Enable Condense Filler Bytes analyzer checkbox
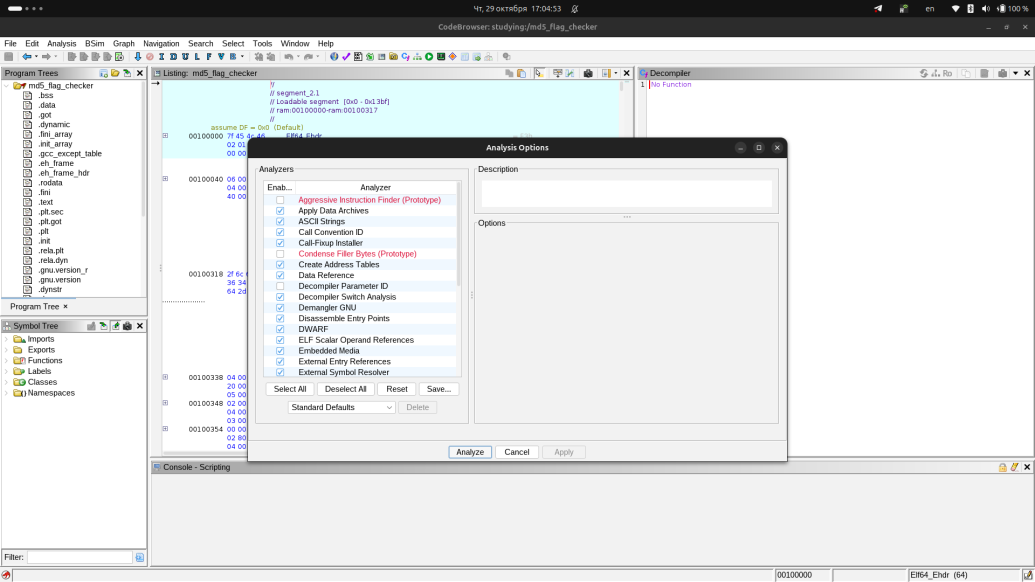The width and height of the screenshot is (1035, 582). click(x=280, y=254)
